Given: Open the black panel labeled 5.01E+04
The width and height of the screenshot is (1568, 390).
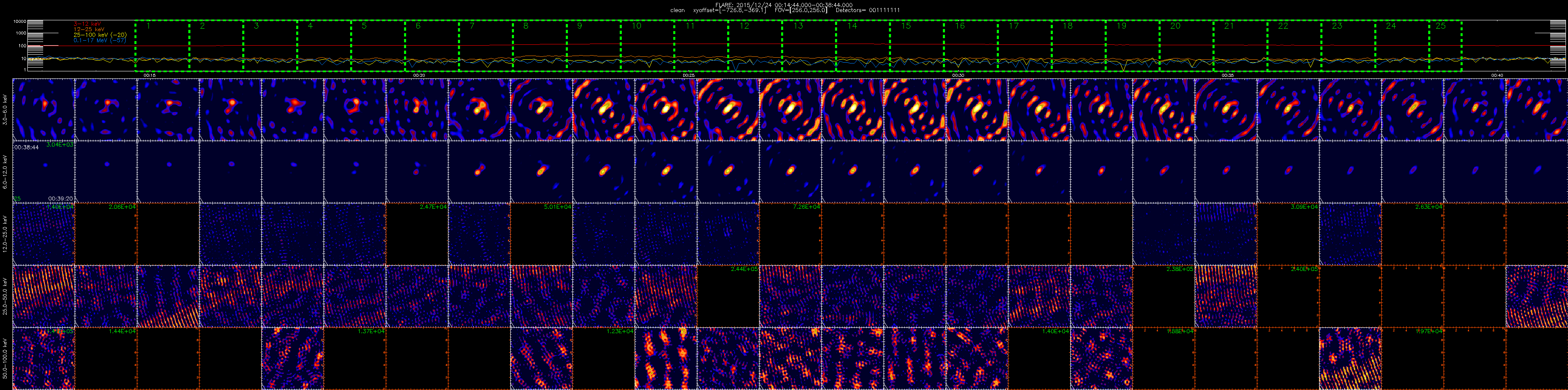Looking at the screenshot, I should [x=541, y=234].
